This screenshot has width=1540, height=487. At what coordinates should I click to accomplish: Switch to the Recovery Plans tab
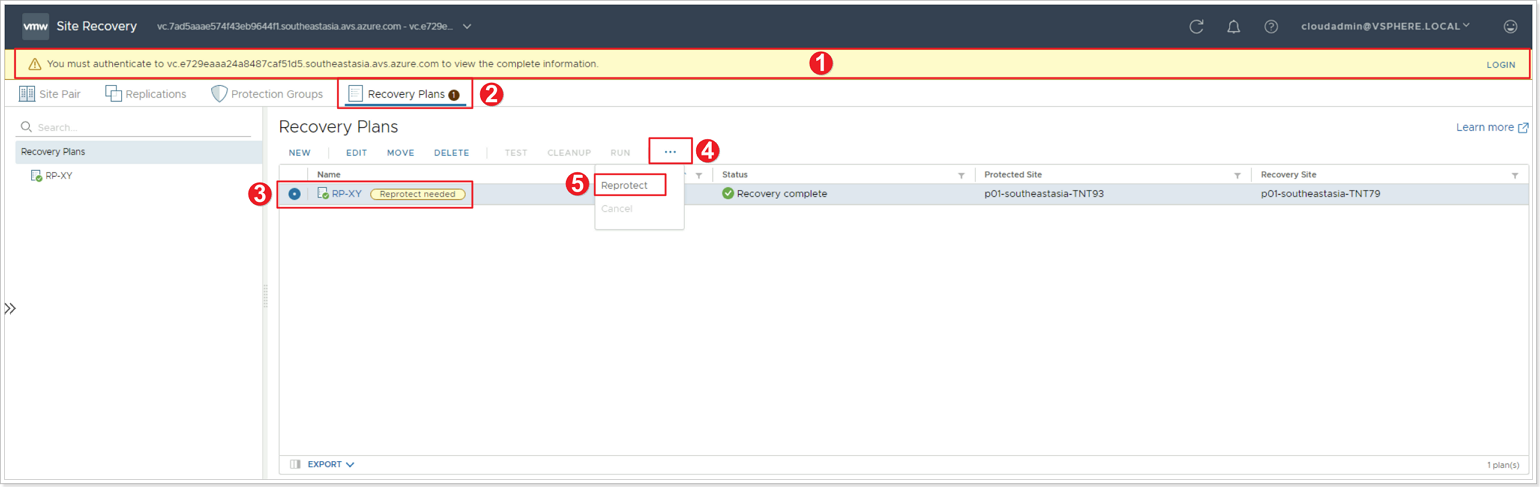click(x=404, y=94)
